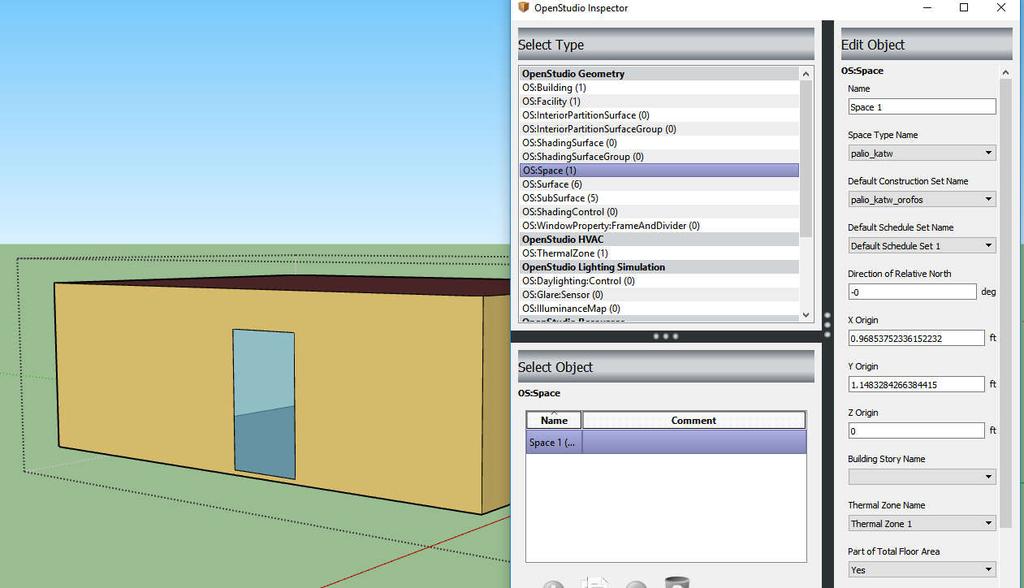Click the highlighted OS:Space (1) type
Screen dimensions: 1024x588
click(659, 171)
